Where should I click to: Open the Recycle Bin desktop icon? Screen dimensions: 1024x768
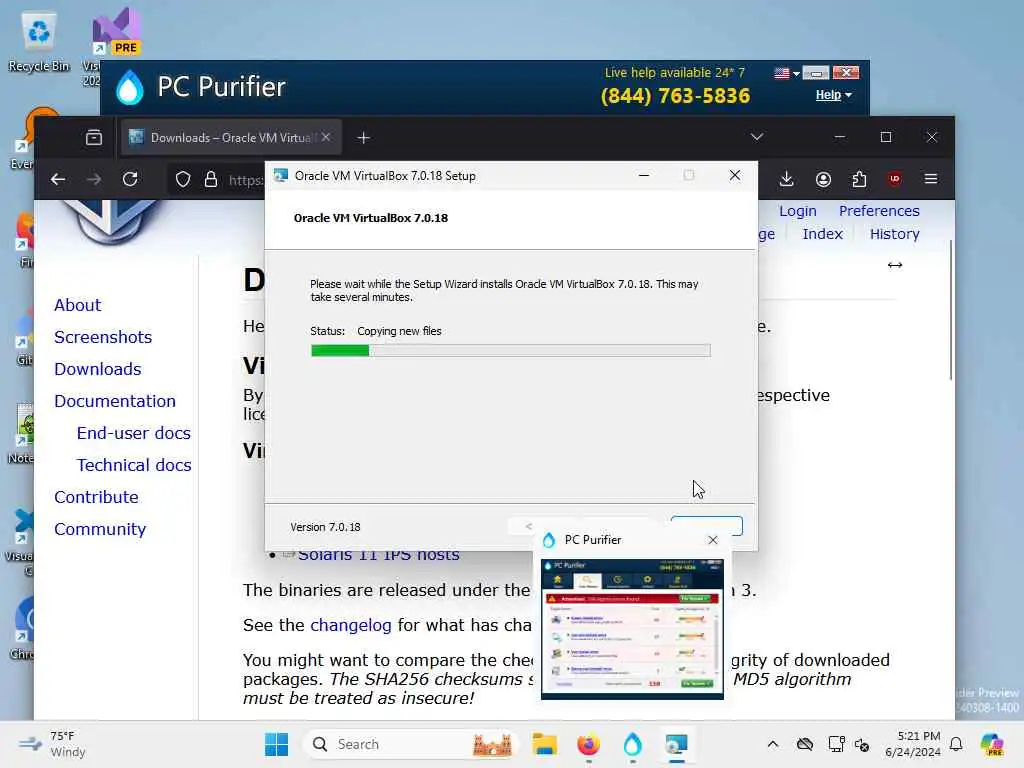tap(39, 41)
